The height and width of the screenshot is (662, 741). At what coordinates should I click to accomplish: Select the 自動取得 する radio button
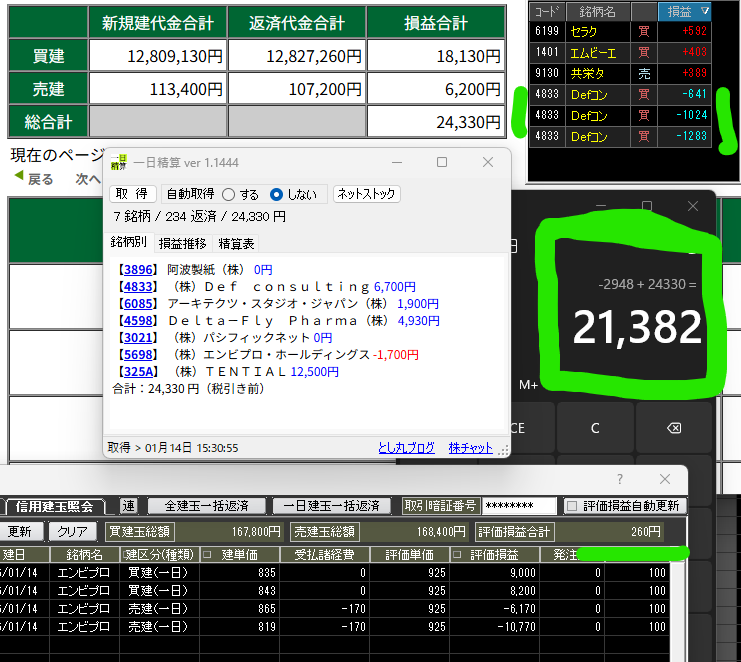point(228,194)
